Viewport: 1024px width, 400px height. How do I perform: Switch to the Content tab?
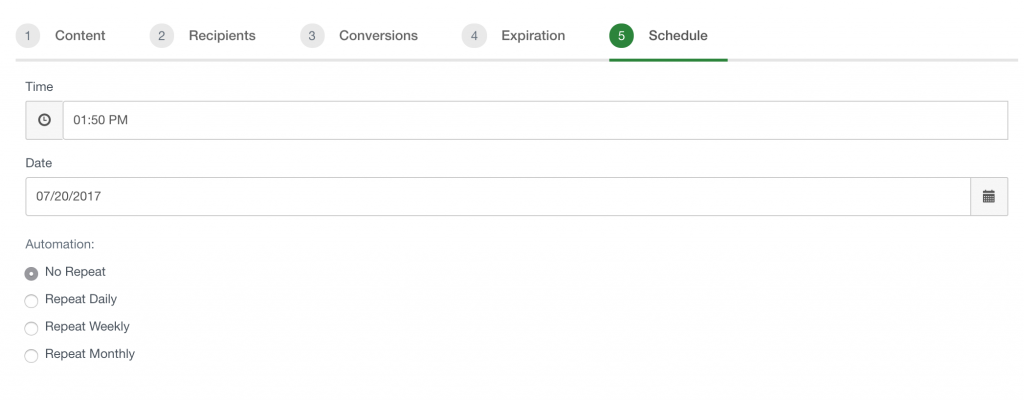(80, 36)
